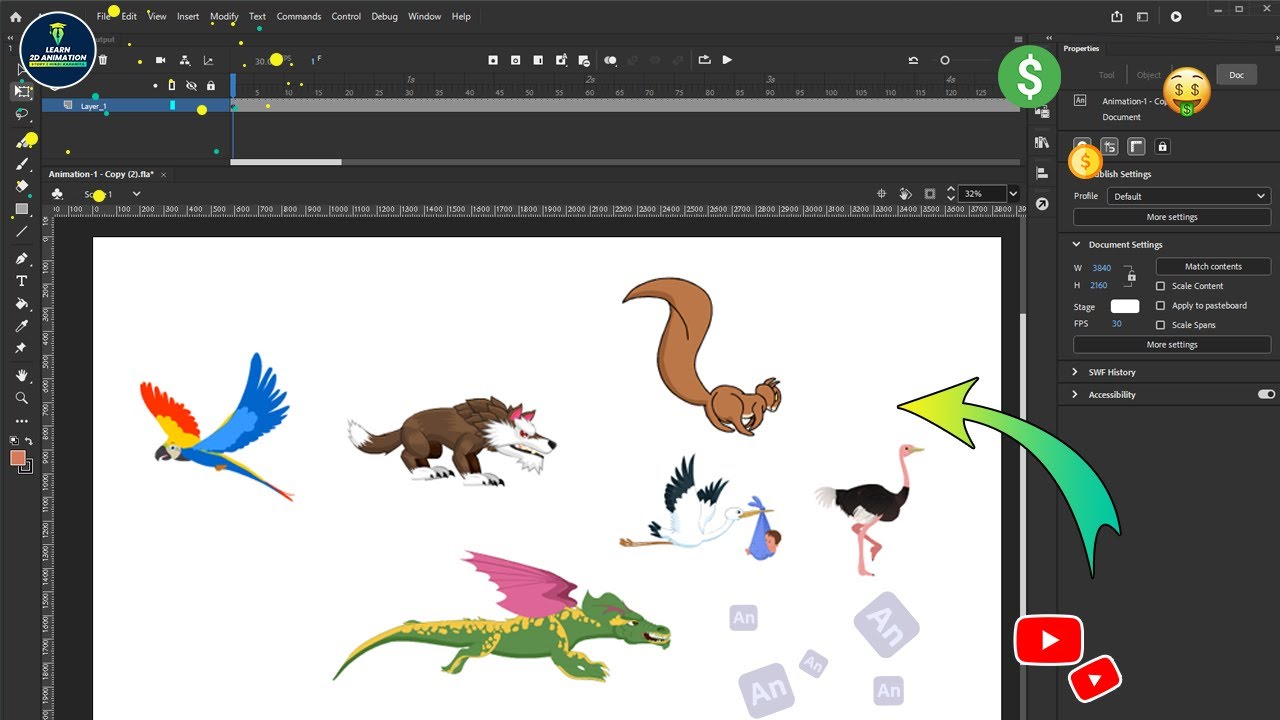Open the Quick Share and Publish icon

pyautogui.click(x=1117, y=16)
